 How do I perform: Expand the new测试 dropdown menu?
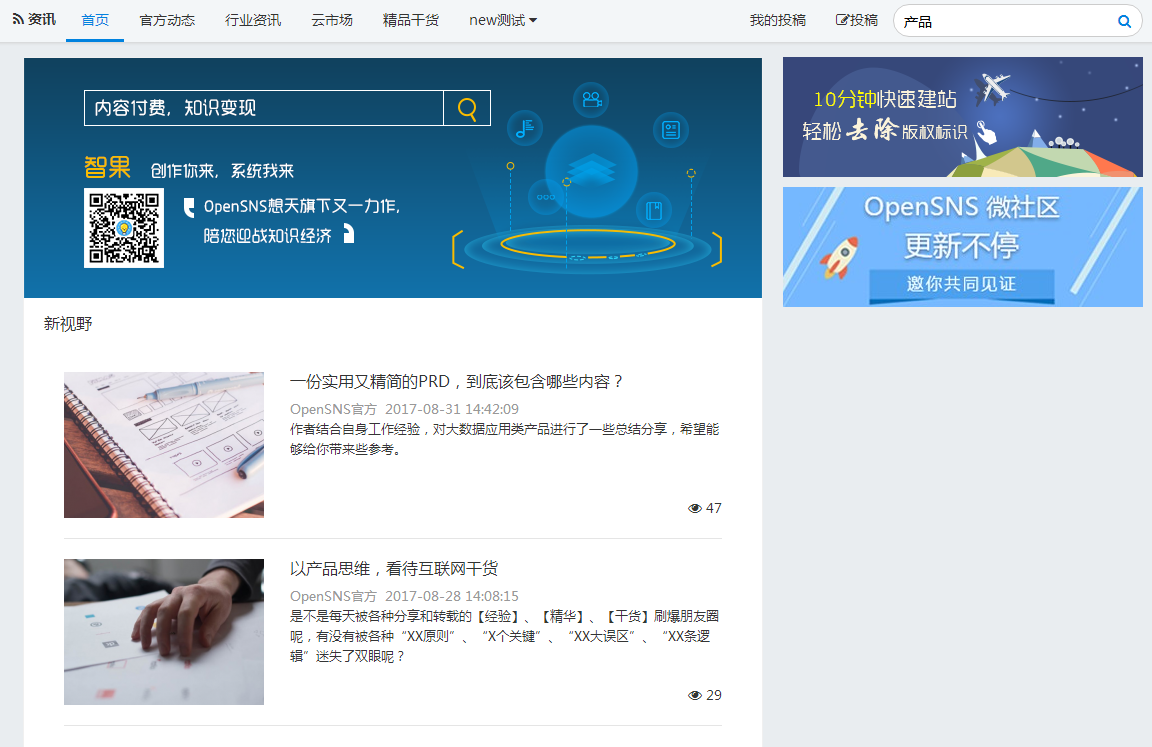point(503,21)
